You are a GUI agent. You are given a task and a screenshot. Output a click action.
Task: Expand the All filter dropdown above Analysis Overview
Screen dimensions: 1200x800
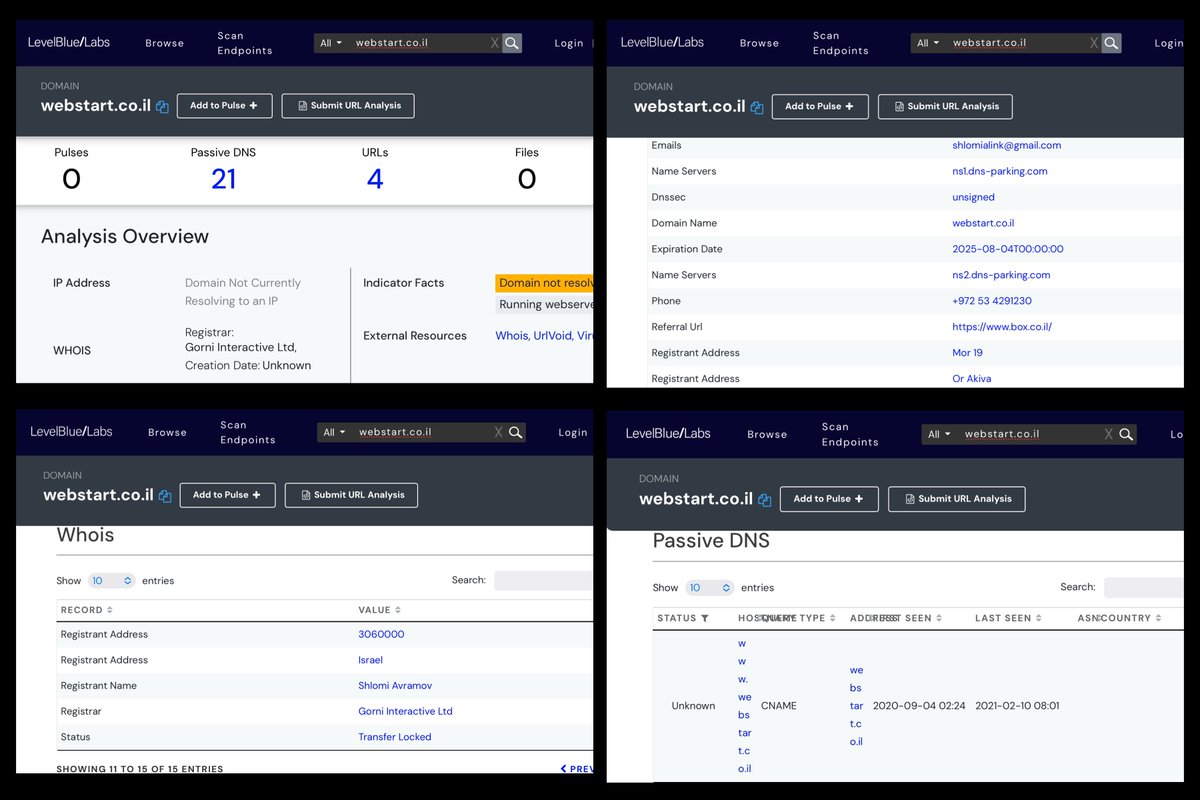click(x=330, y=43)
